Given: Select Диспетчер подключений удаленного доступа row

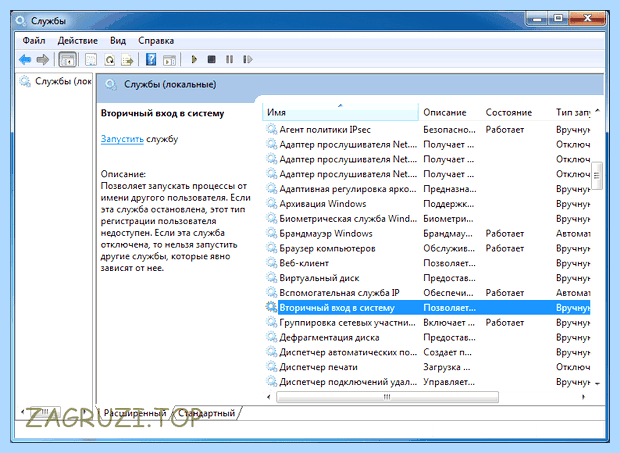Looking at the screenshot, I should [428, 382].
